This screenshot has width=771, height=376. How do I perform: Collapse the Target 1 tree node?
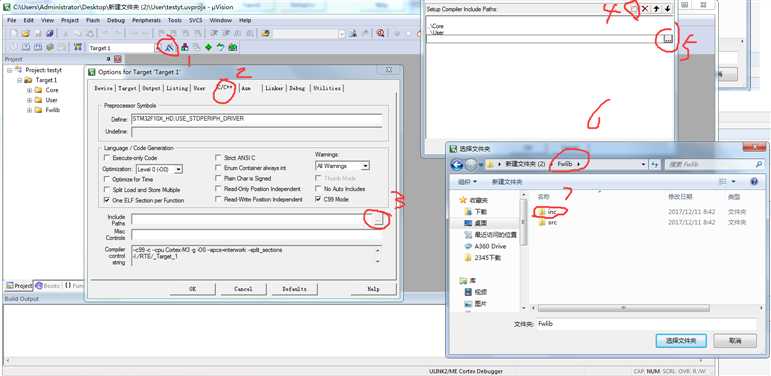coord(20,80)
